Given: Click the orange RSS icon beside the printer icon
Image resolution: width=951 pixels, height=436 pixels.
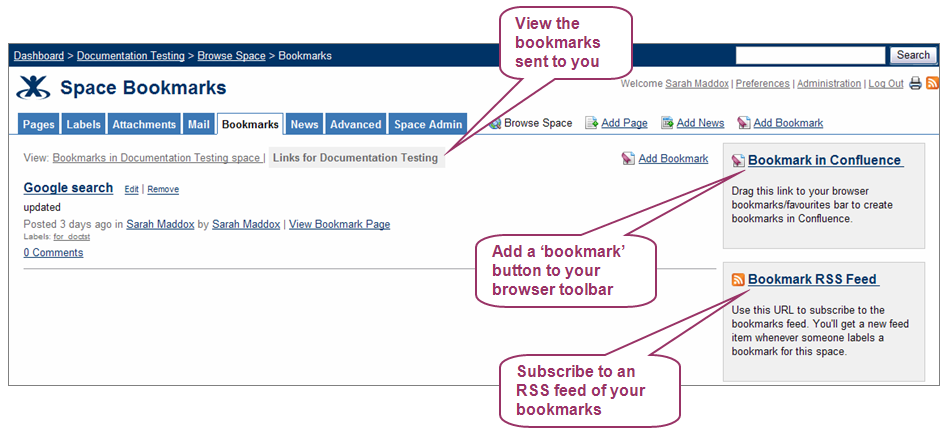Looking at the screenshot, I should coord(932,84).
